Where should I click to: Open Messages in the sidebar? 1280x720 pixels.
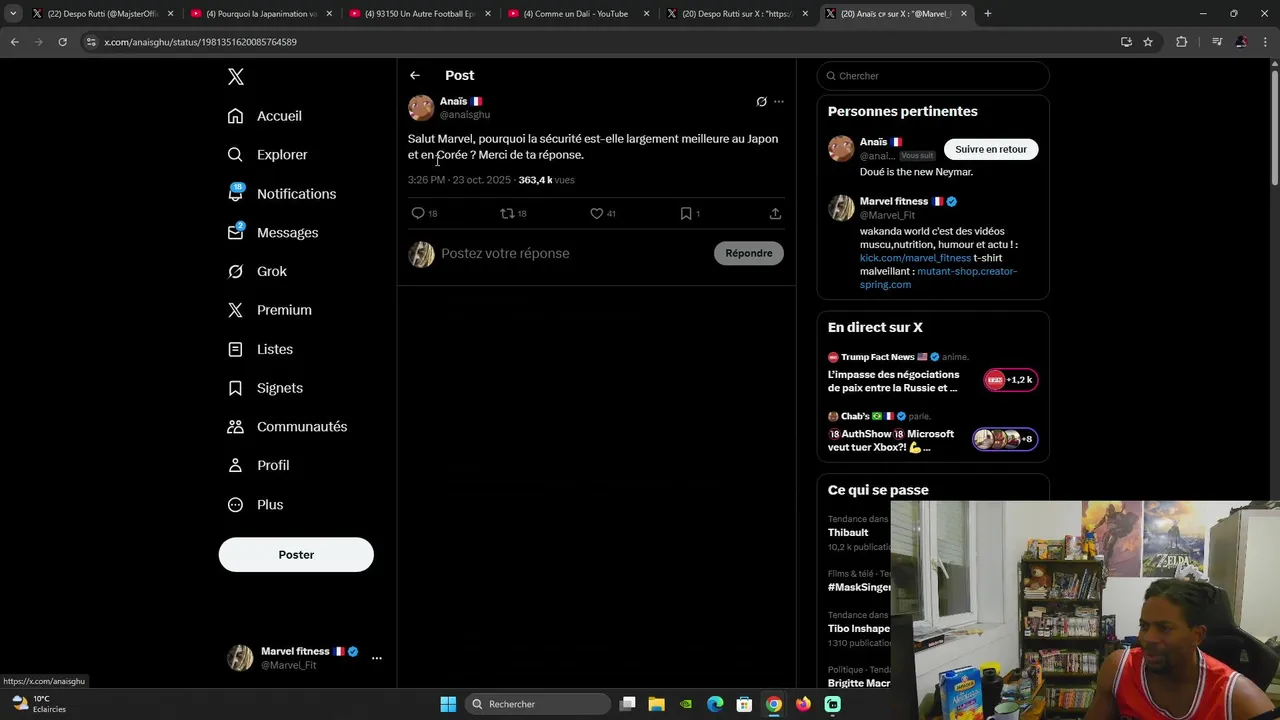click(x=273, y=233)
